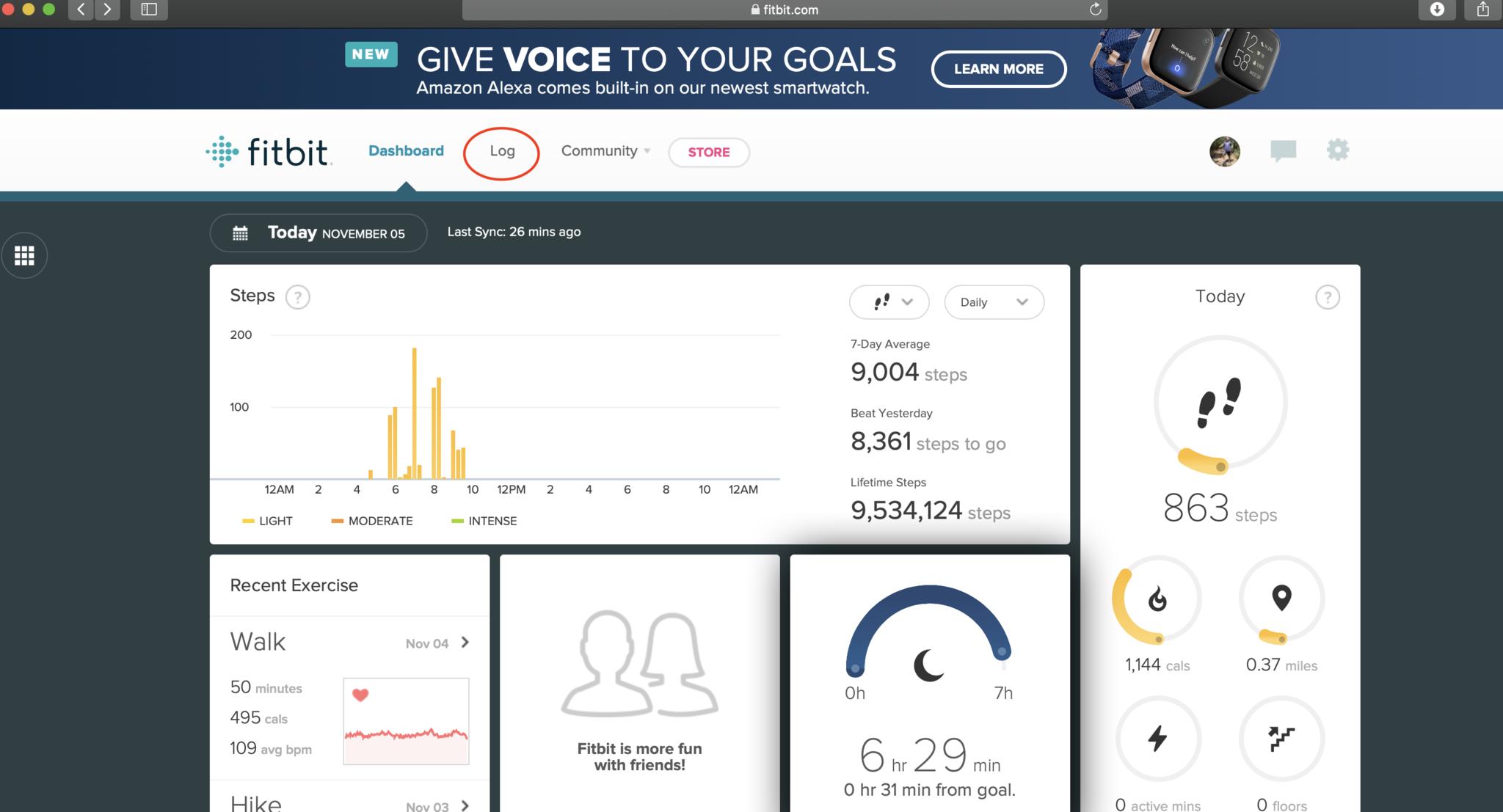The width and height of the screenshot is (1503, 812).
Task: Click the INTENSE legend swatch
Action: (457, 522)
